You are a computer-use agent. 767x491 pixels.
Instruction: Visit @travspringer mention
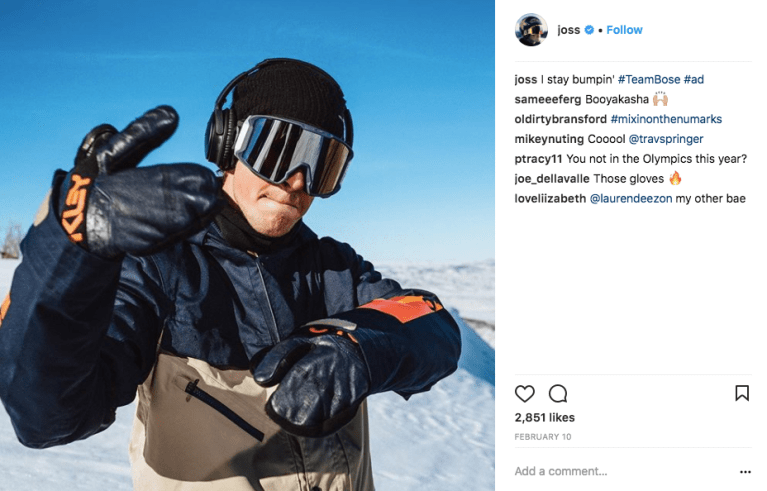tap(665, 139)
